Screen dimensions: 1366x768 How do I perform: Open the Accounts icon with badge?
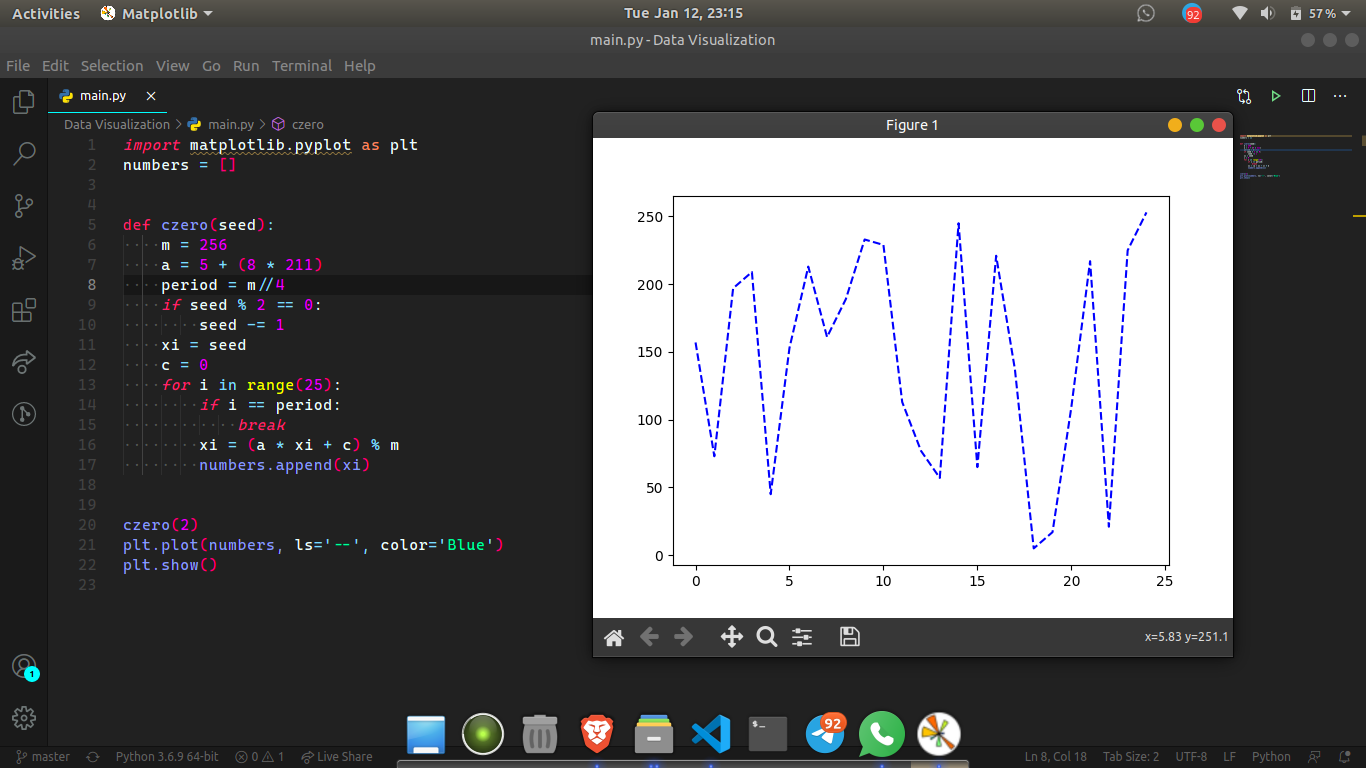(x=24, y=667)
